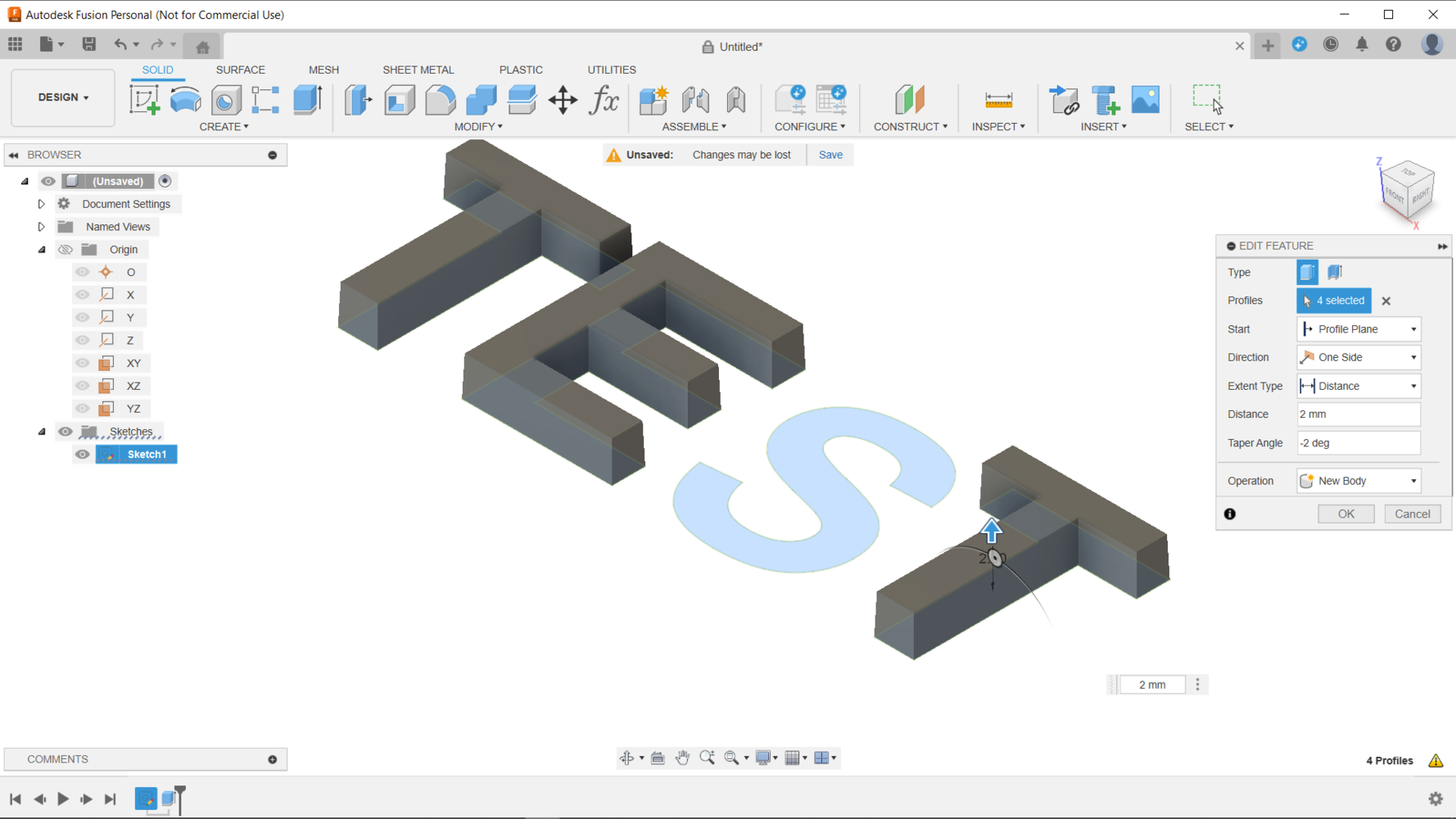
Task: Toggle visibility of origin point O
Action: point(83,272)
